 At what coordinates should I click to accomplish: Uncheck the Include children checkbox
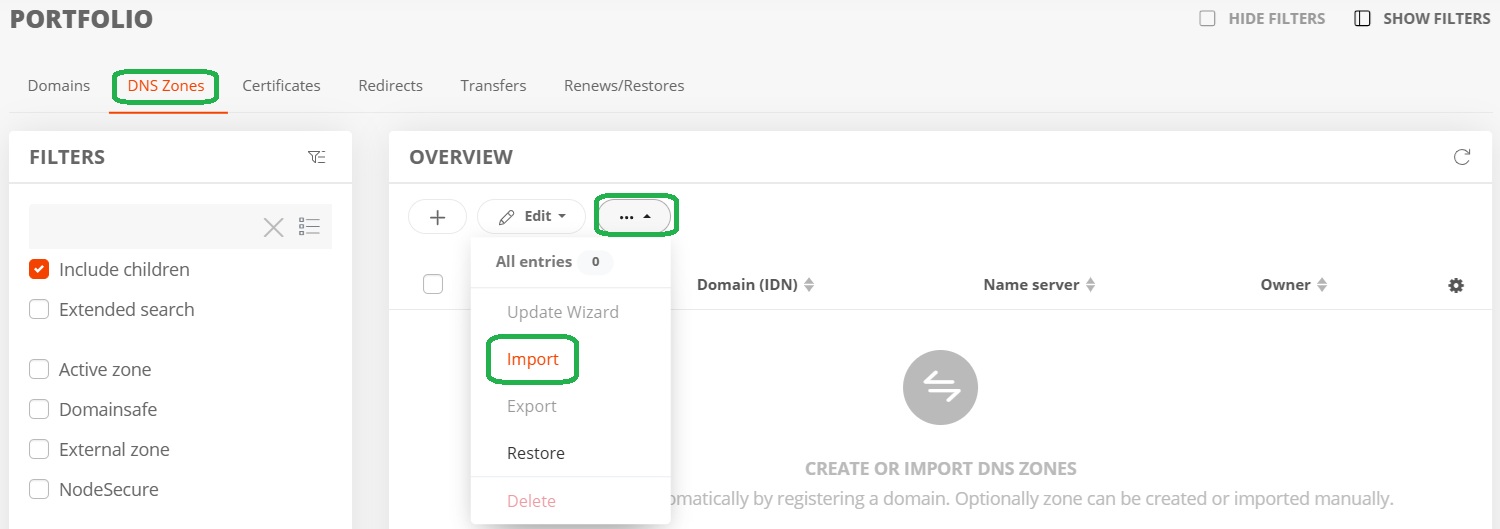point(39,269)
